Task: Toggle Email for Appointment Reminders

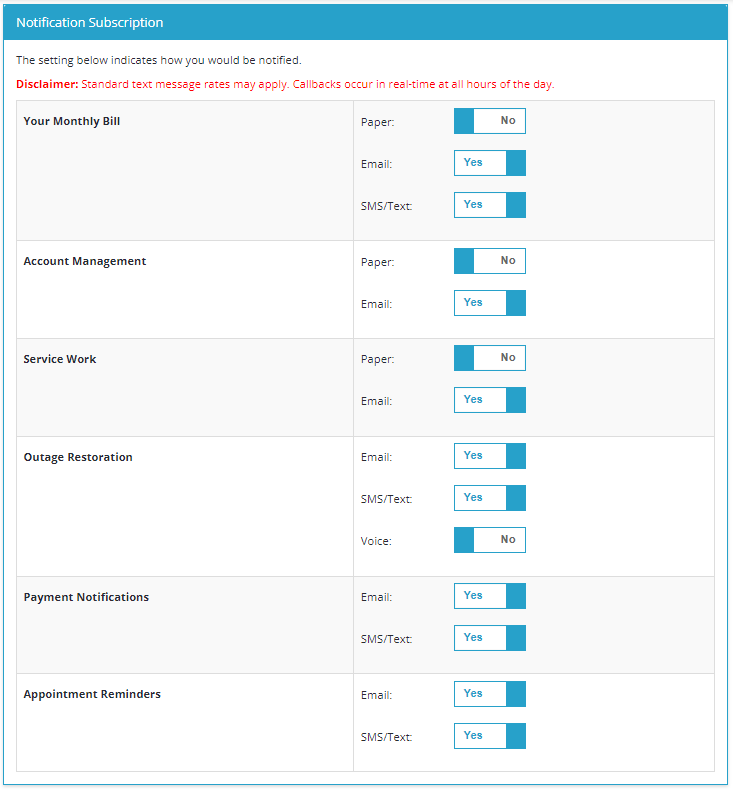Action: click(489, 694)
